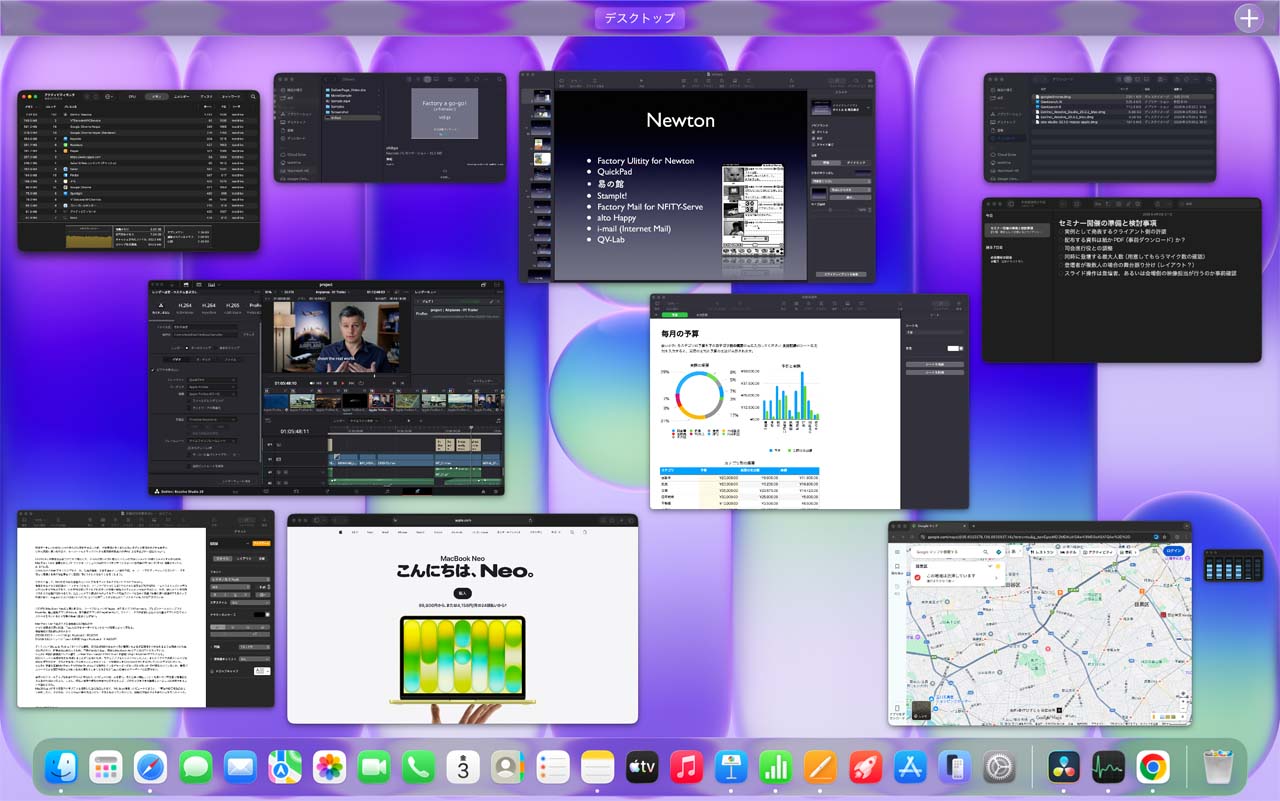This screenshot has height=801, width=1280.
Task: Add a new desktop with plus button
Action: coord(1248,18)
